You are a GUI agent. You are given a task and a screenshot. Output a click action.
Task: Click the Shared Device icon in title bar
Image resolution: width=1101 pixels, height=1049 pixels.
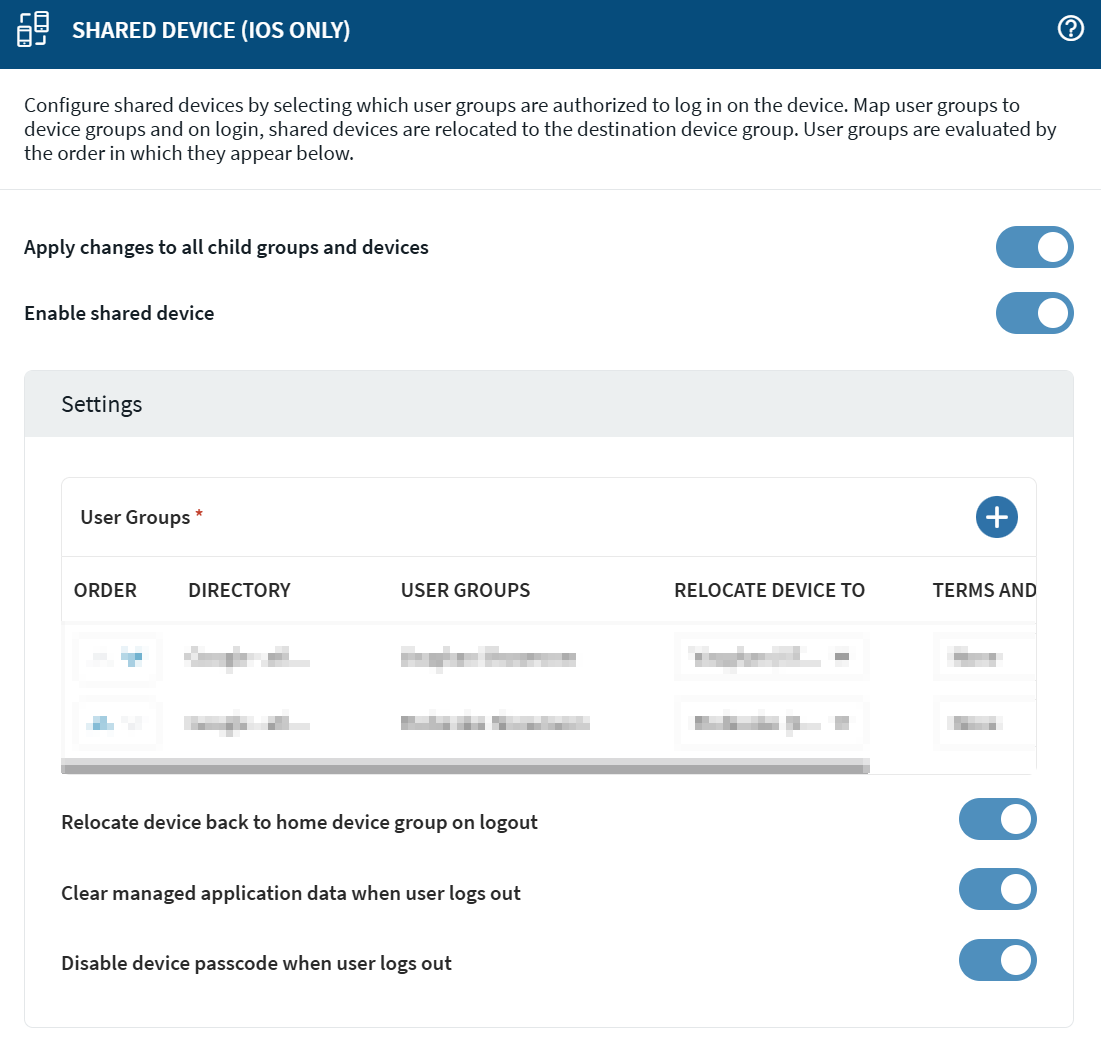click(x=33, y=30)
